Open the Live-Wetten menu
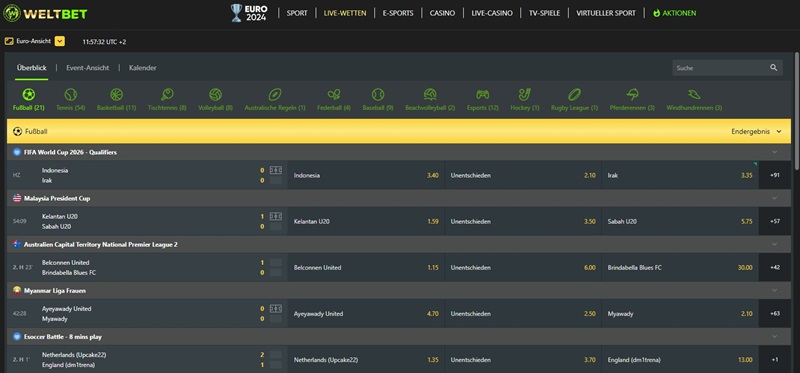 (345, 13)
